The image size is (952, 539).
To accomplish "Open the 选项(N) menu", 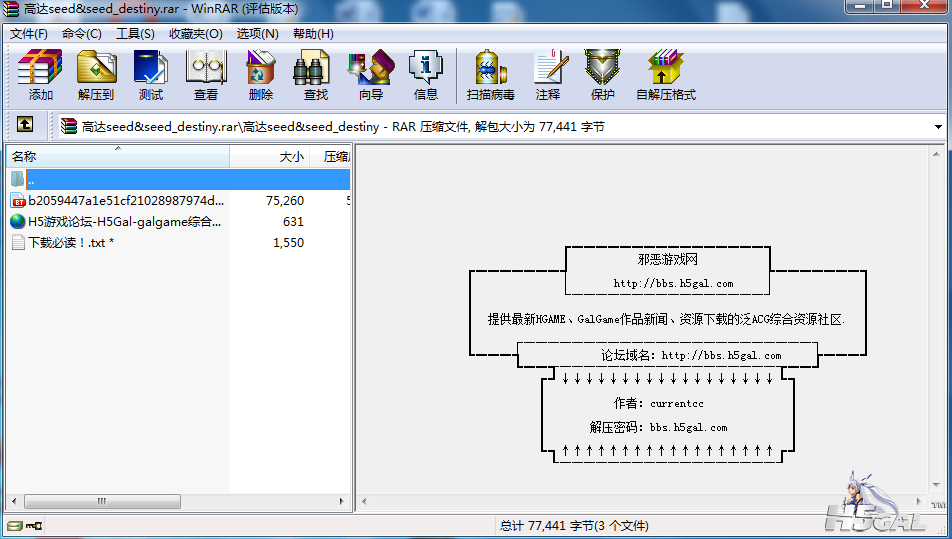I will point(257,33).
